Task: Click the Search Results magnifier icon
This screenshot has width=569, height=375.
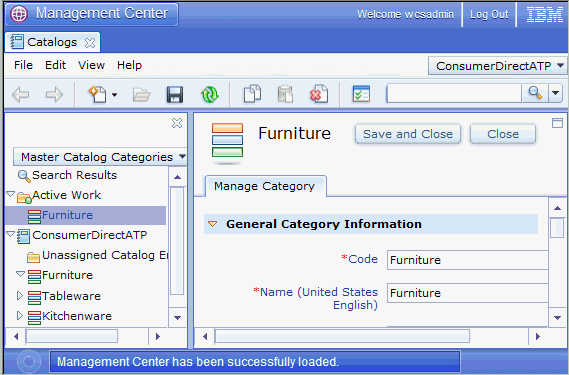Action: (24, 176)
